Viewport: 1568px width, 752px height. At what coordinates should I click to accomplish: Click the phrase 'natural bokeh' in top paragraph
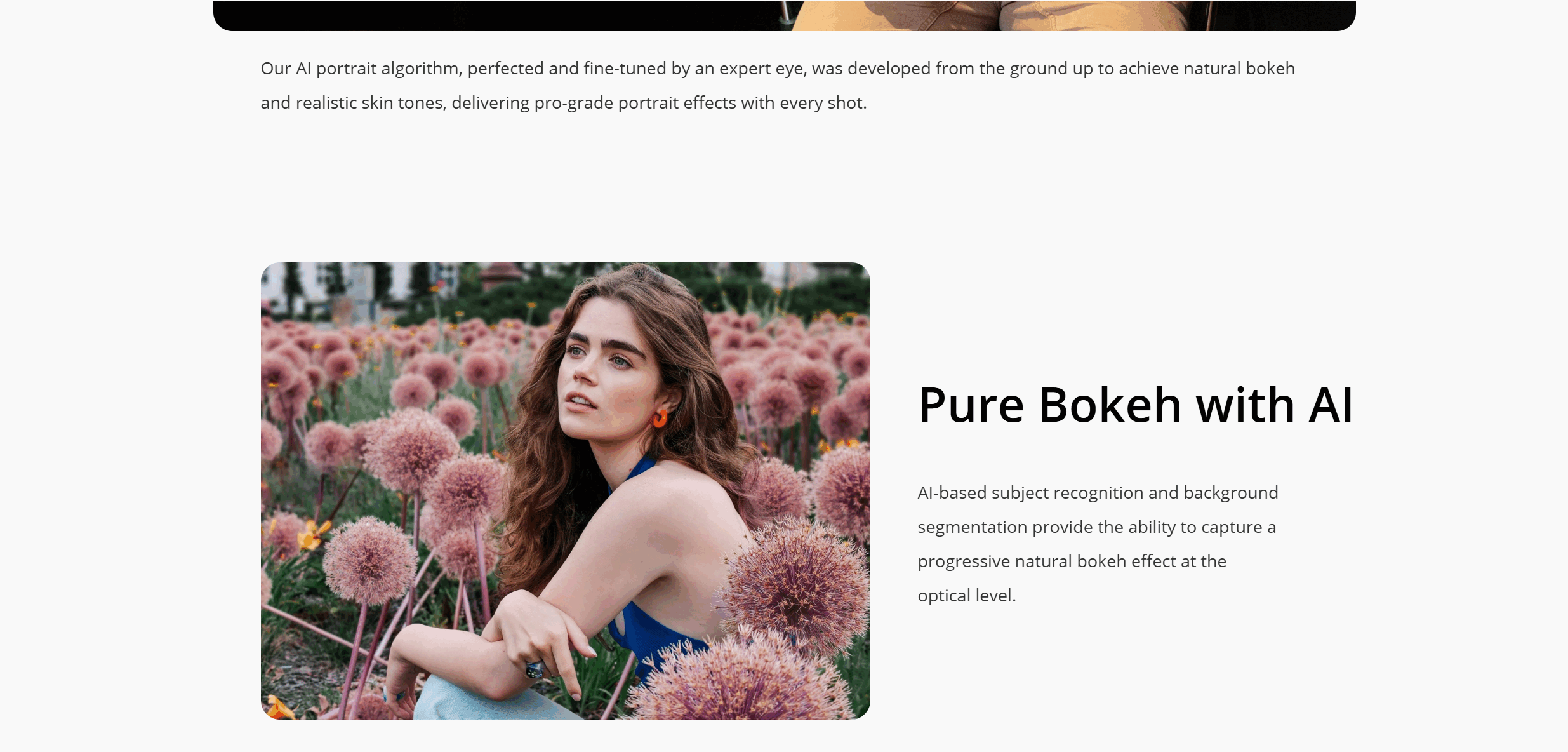coord(1239,68)
